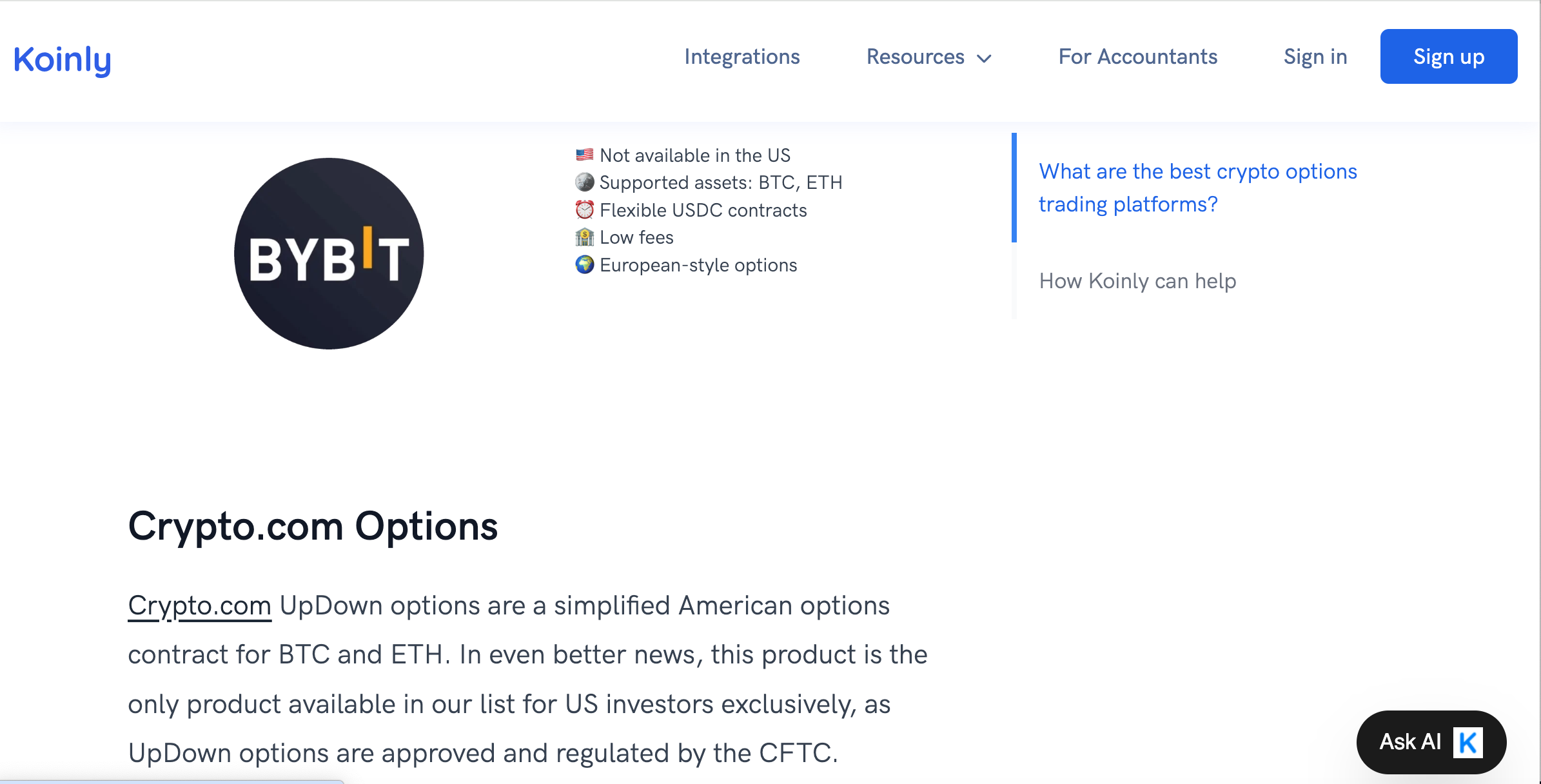The image size is (1541, 784).
Task: Click the K icon in Ask AI
Action: point(1467,742)
